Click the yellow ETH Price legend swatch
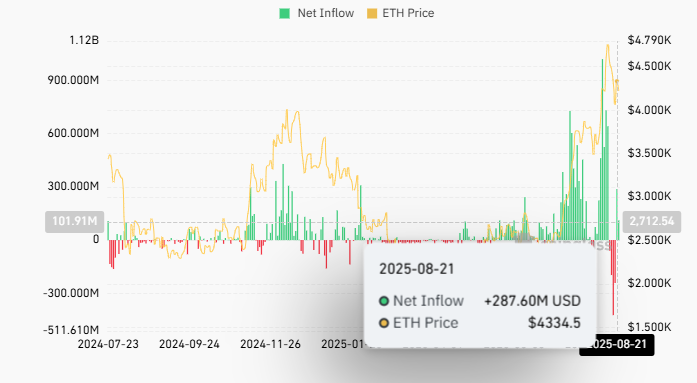This screenshot has width=697, height=383. [372, 13]
